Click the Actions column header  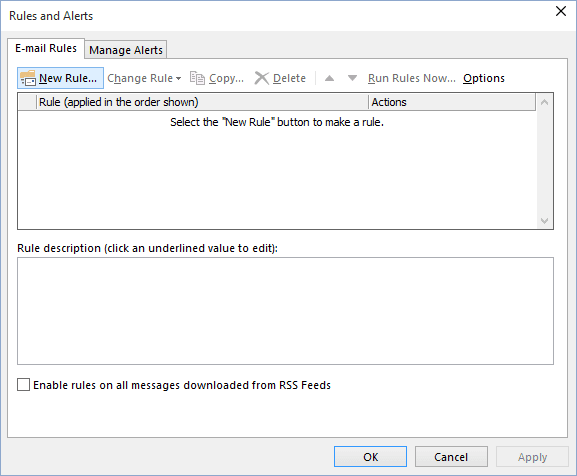point(452,102)
